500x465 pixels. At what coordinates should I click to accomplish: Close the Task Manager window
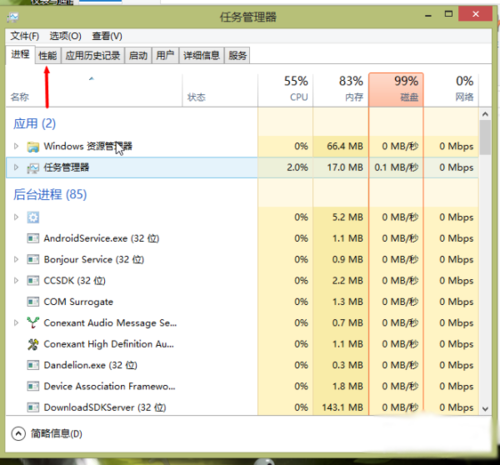pyautogui.click(x=475, y=14)
